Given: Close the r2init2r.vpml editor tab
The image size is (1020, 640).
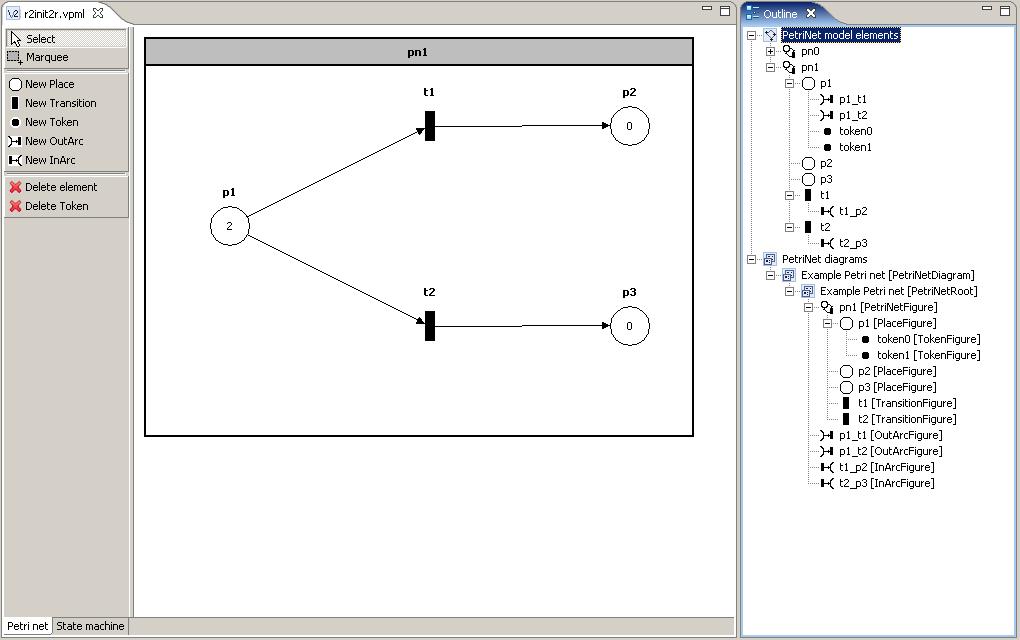Looking at the screenshot, I should (x=98, y=13).
